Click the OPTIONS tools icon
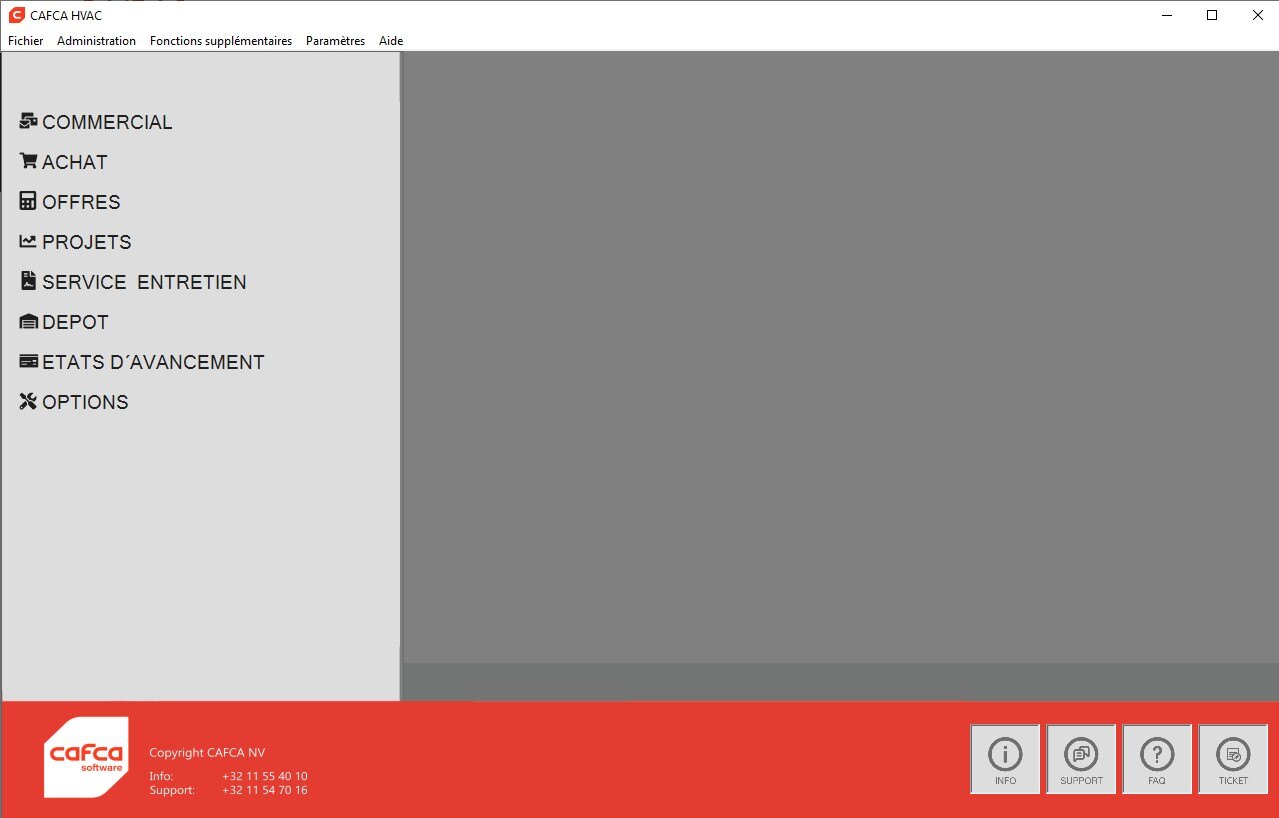Screen dimensions: 1279x818 point(28,401)
